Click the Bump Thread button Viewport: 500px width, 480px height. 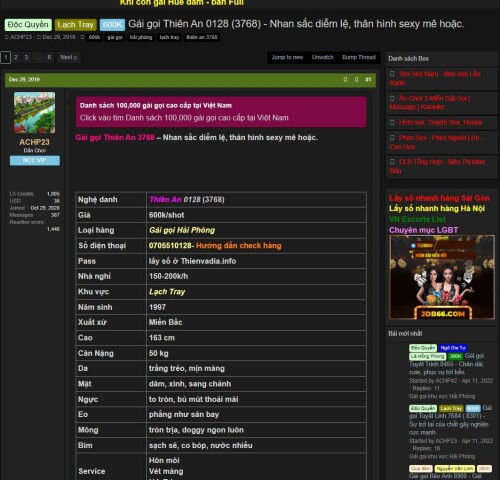359,57
